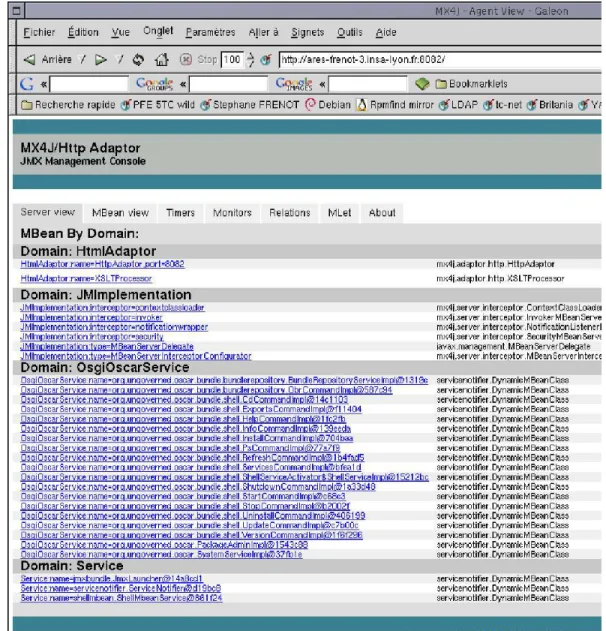
Task: Open the ShutdownCommandImpl service link
Action: point(198,487)
